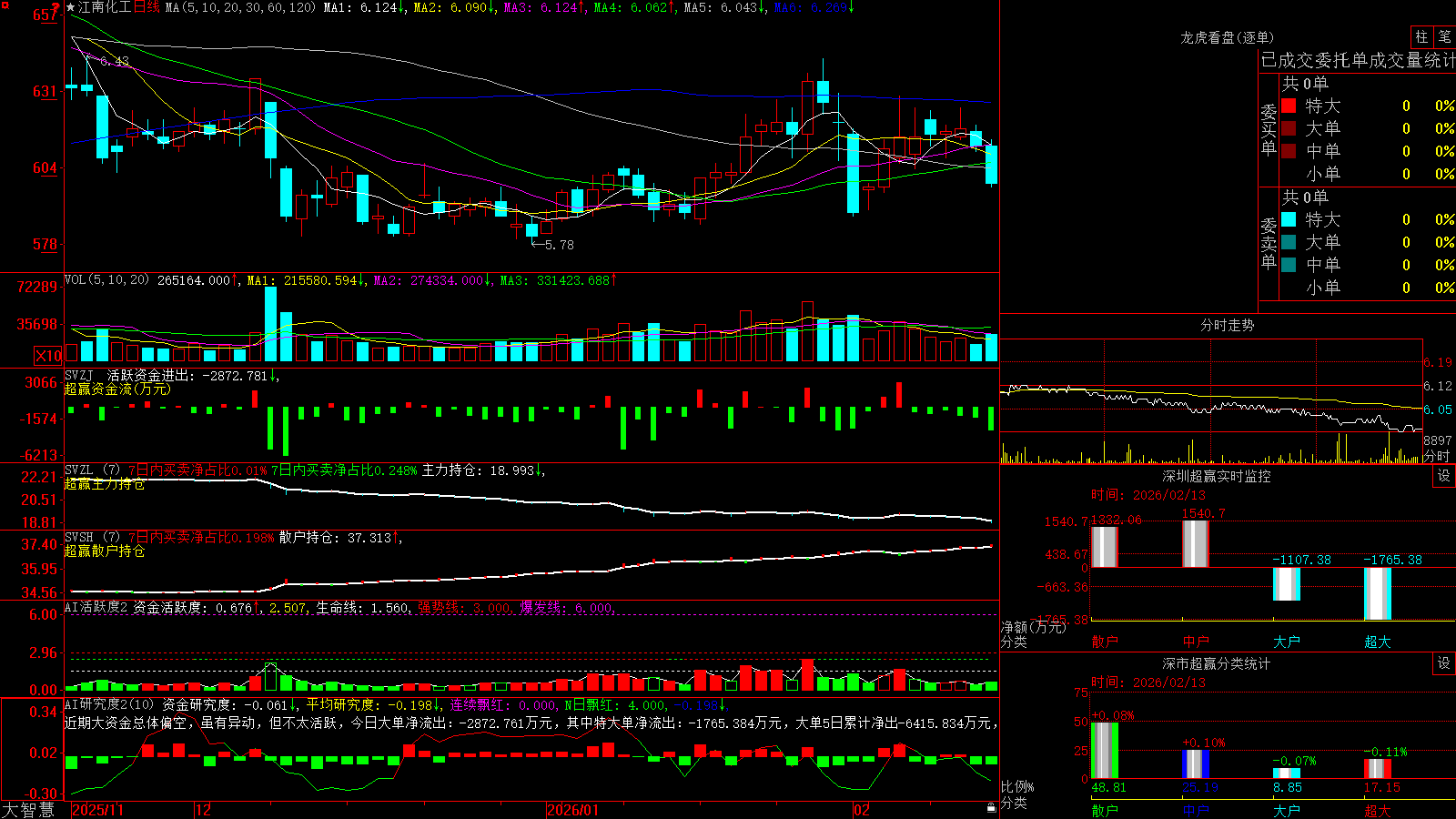Switch to 柱 bar view

(x=1421, y=37)
